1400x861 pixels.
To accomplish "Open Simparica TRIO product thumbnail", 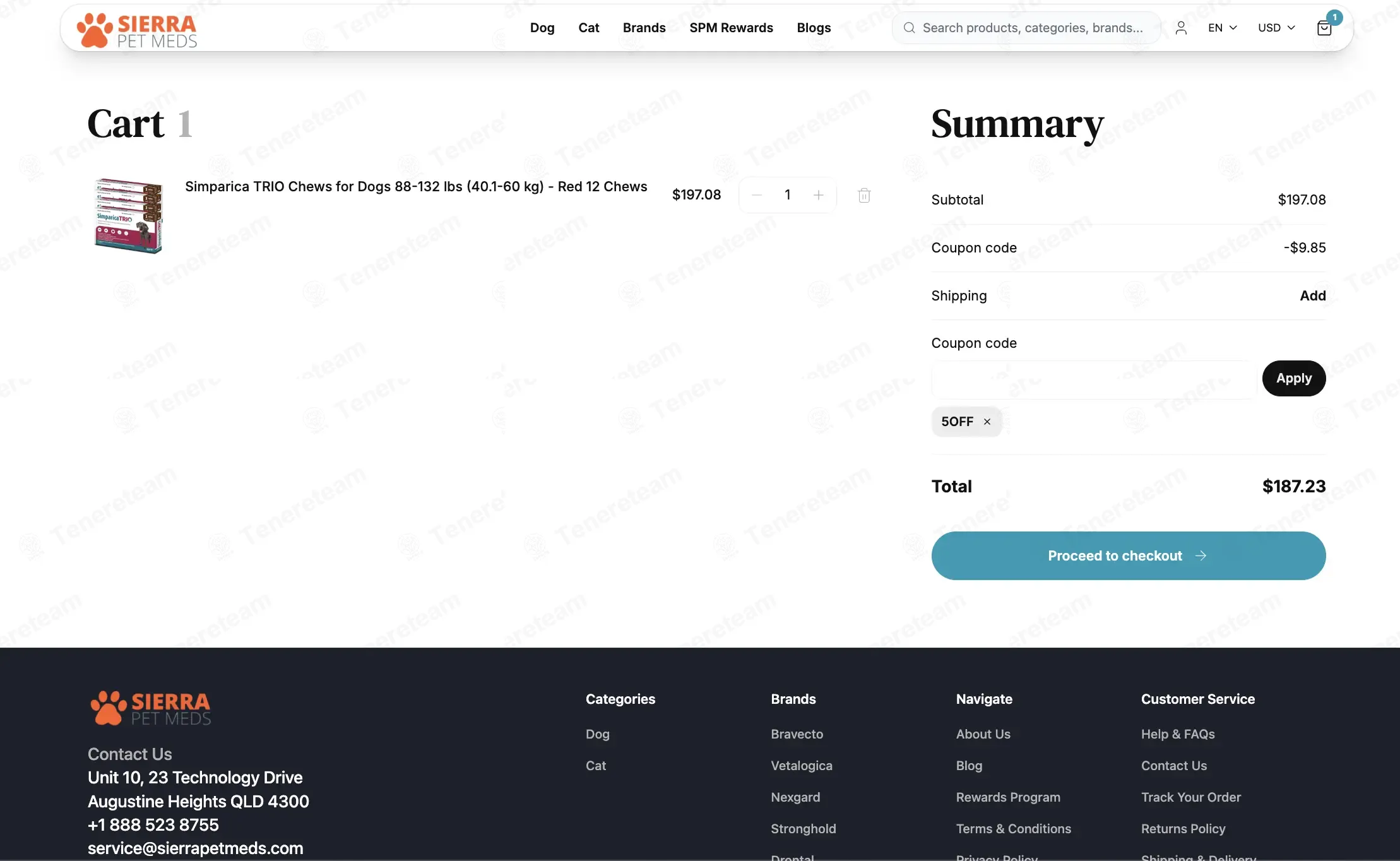I will 128,216.
